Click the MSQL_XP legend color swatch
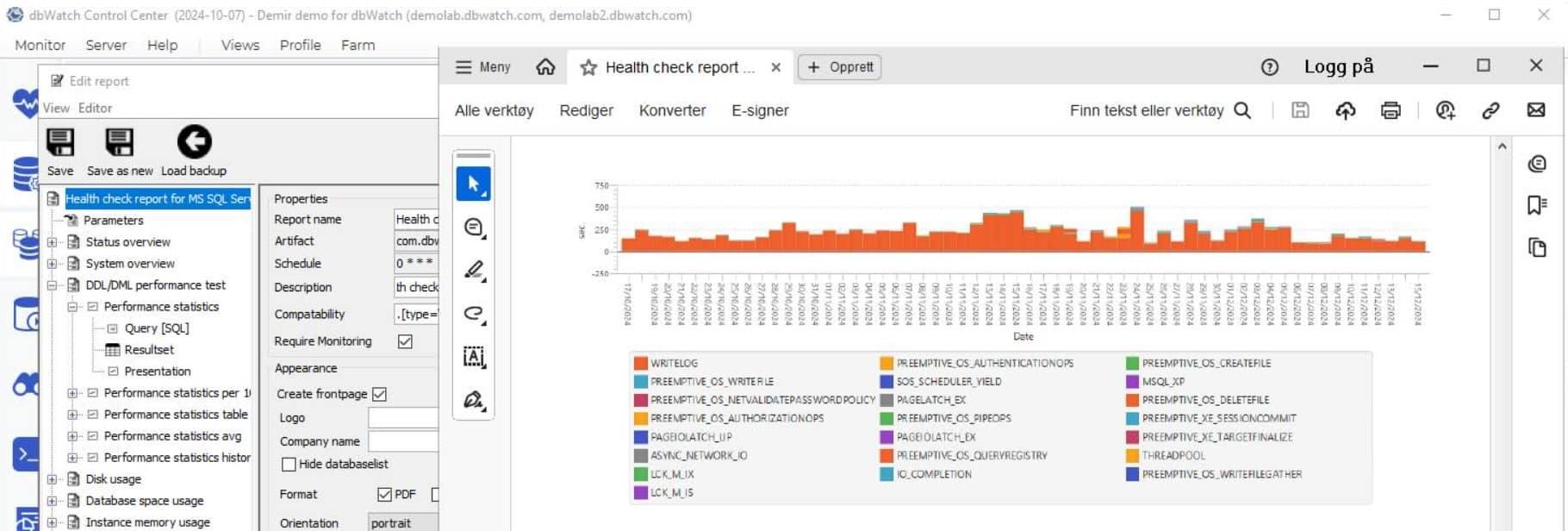This screenshot has width=1568, height=531. click(x=1133, y=382)
